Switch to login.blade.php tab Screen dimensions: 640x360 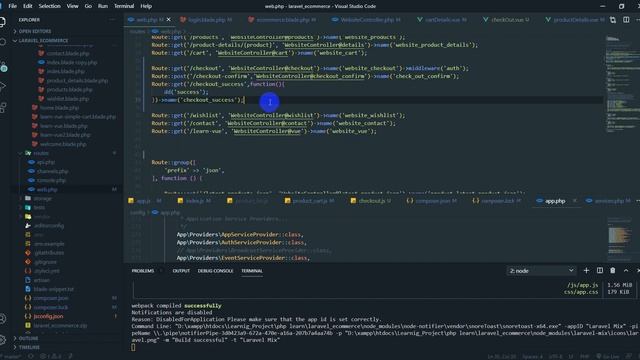[x=206, y=20]
